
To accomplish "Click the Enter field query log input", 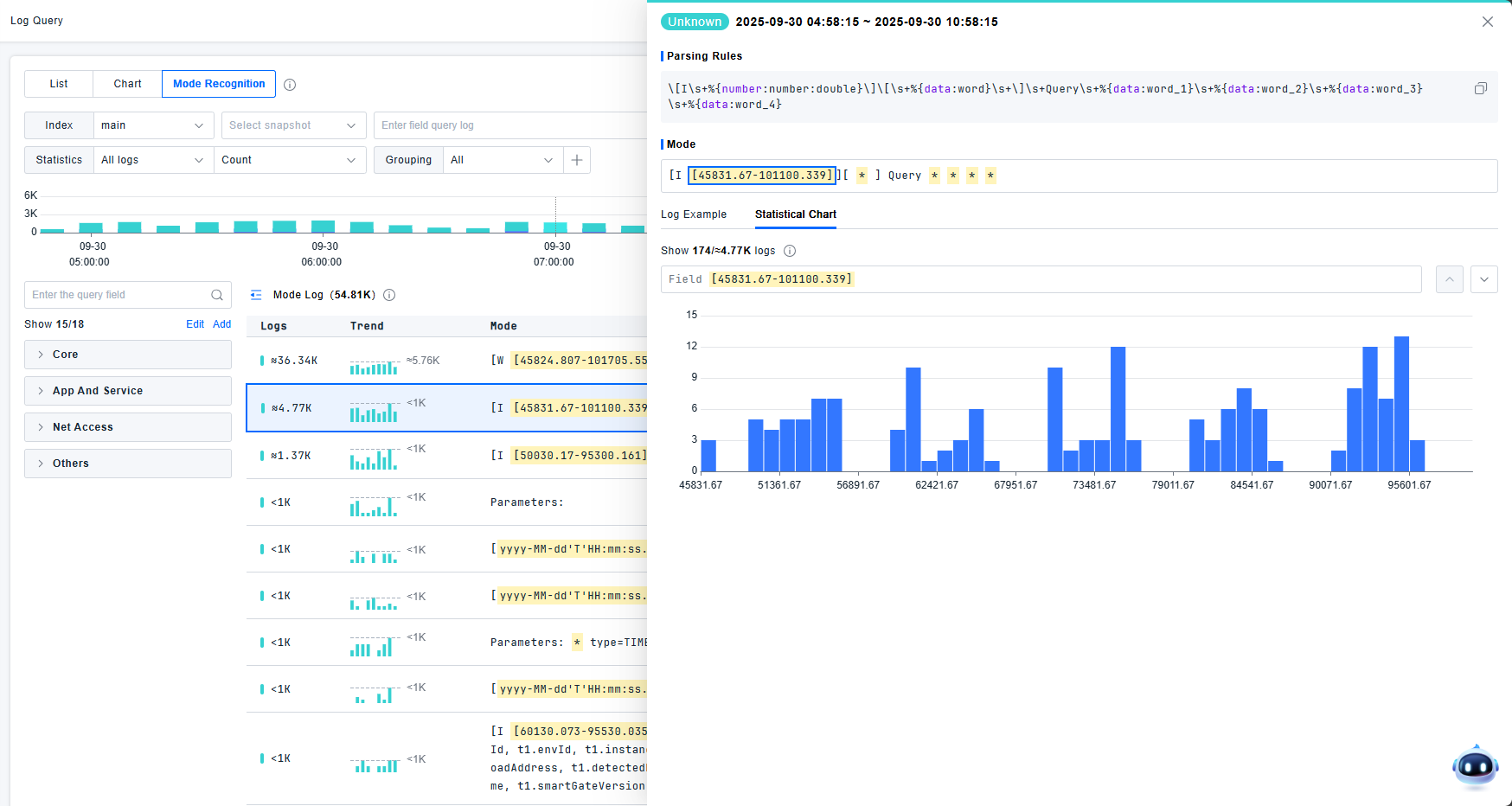I will click(512, 125).
